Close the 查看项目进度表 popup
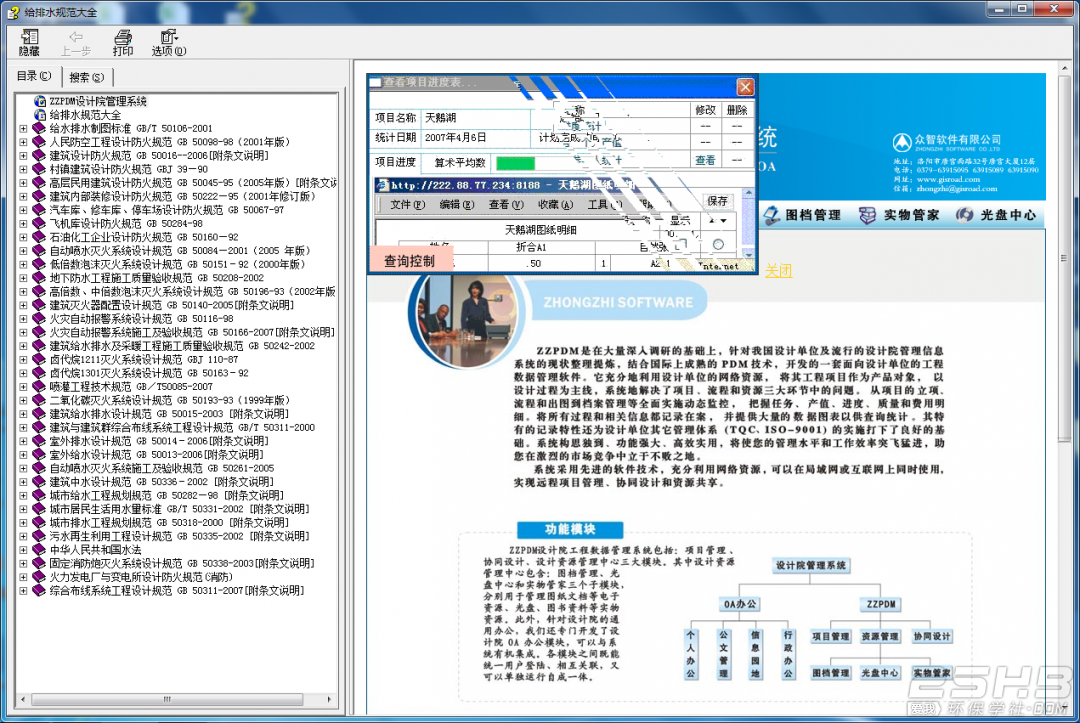The image size is (1080, 723). click(x=745, y=87)
